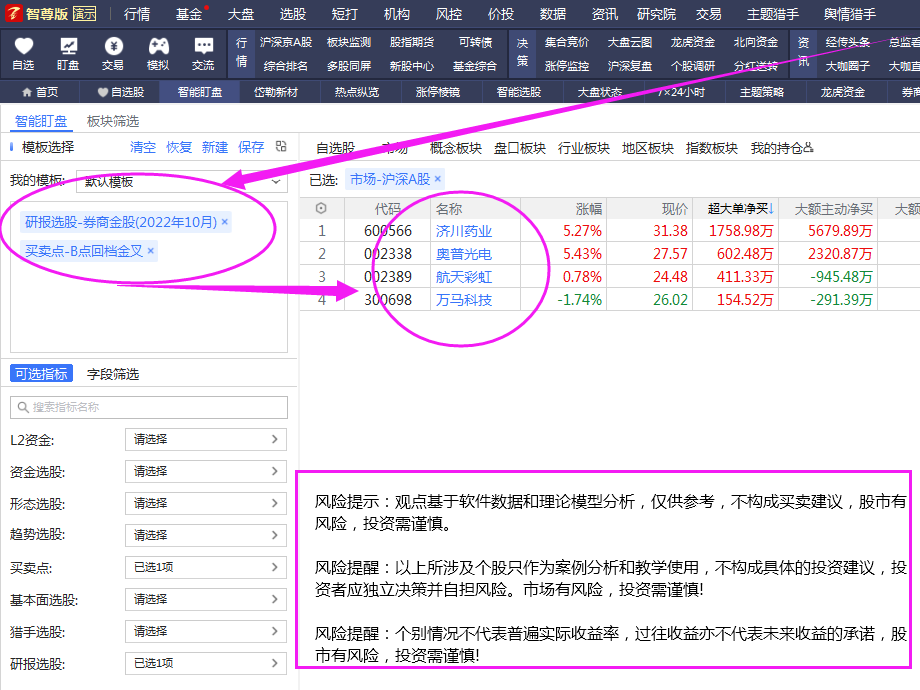The height and width of the screenshot is (690, 920).
Task: Open 北向资金 in the toolbar
Action: point(756,42)
